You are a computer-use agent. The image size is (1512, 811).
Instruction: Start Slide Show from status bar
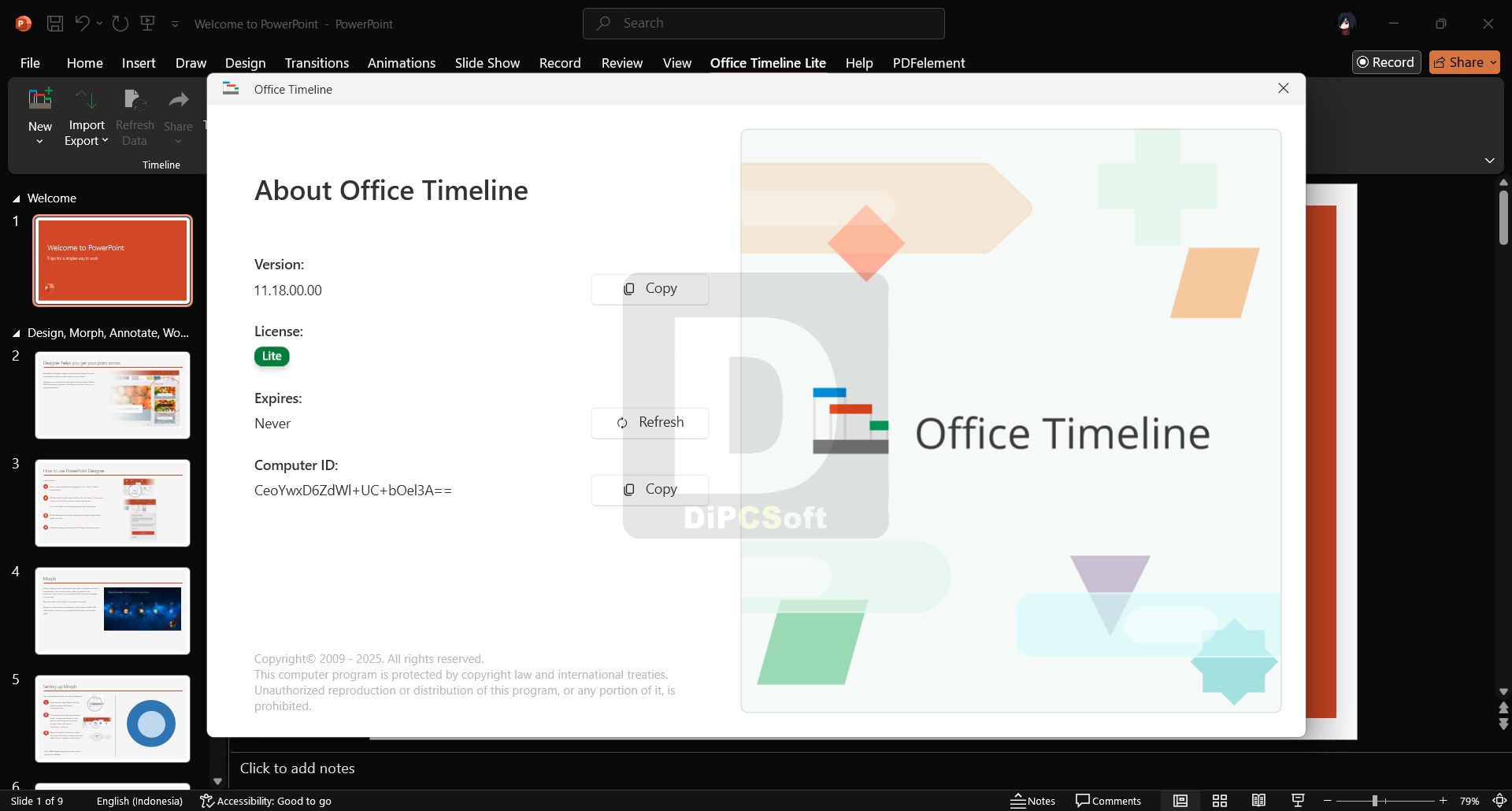(1299, 801)
